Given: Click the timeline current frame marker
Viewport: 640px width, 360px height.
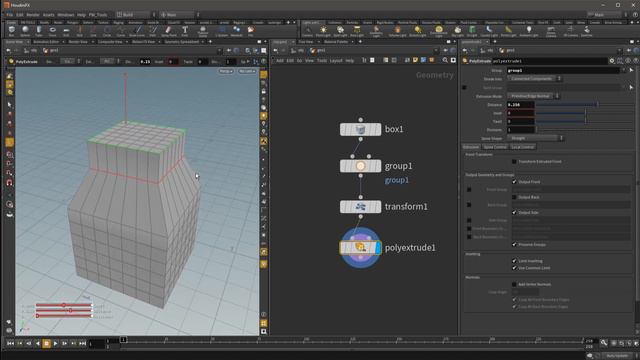Looking at the screenshot, I should click(123, 340).
